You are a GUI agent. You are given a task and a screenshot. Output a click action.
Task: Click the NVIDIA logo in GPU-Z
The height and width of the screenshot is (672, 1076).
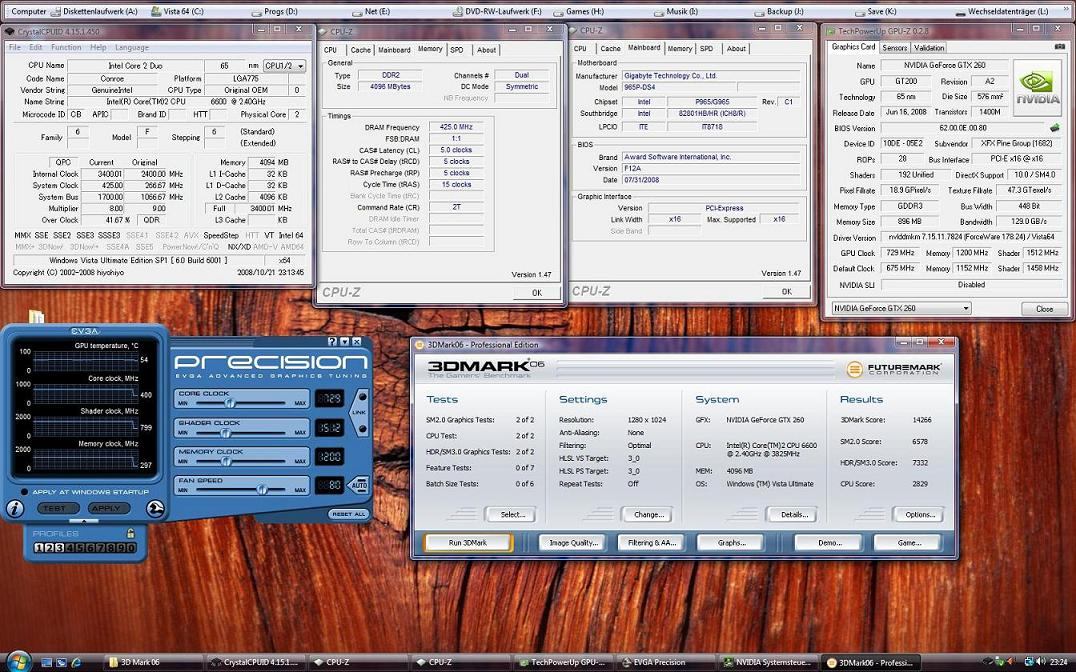tap(1038, 86)
